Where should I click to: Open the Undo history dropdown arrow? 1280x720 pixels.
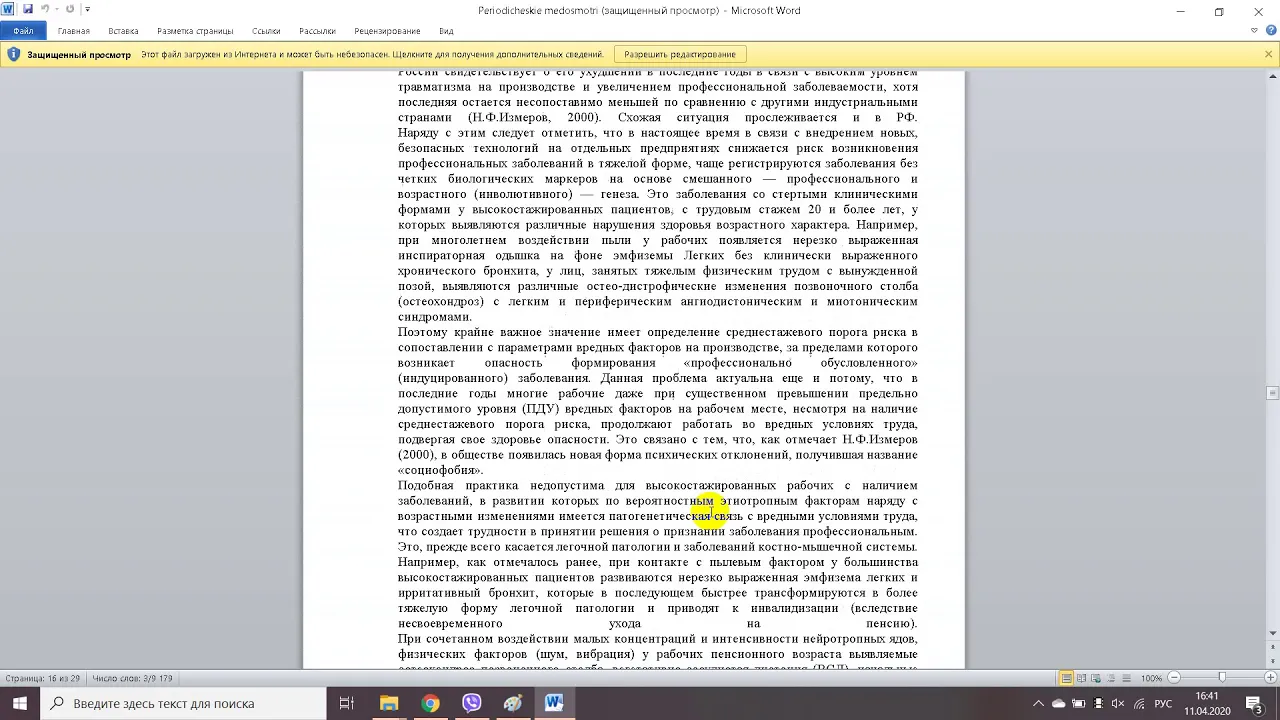(x=55, y=10)
